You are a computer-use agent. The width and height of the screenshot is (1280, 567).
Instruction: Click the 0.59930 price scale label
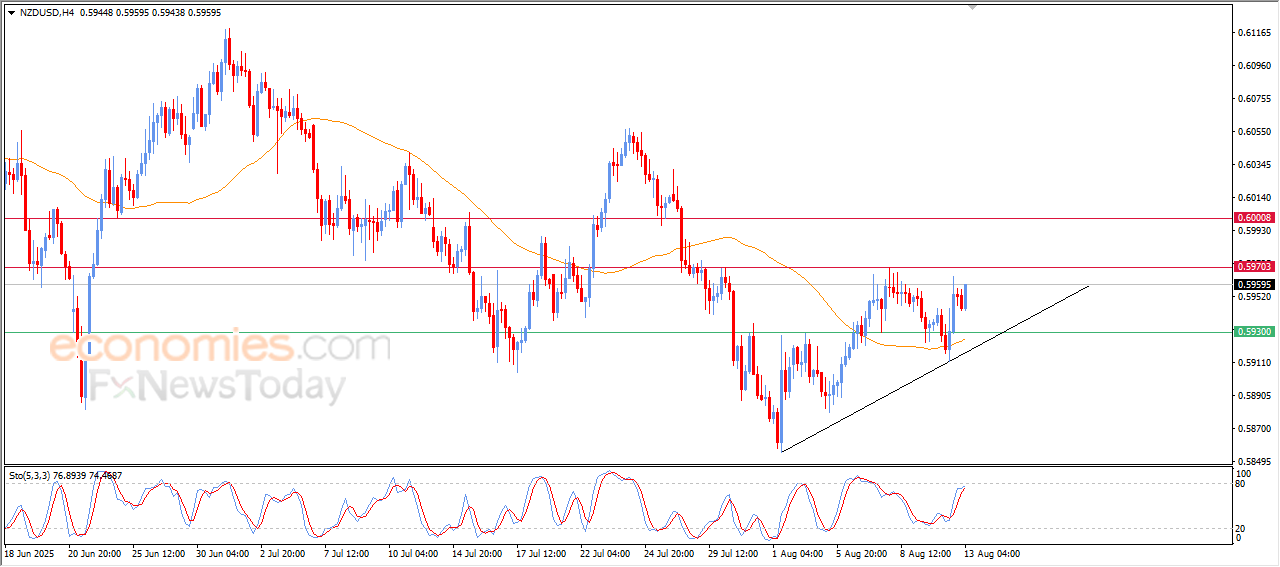[x=1254, y=231]
